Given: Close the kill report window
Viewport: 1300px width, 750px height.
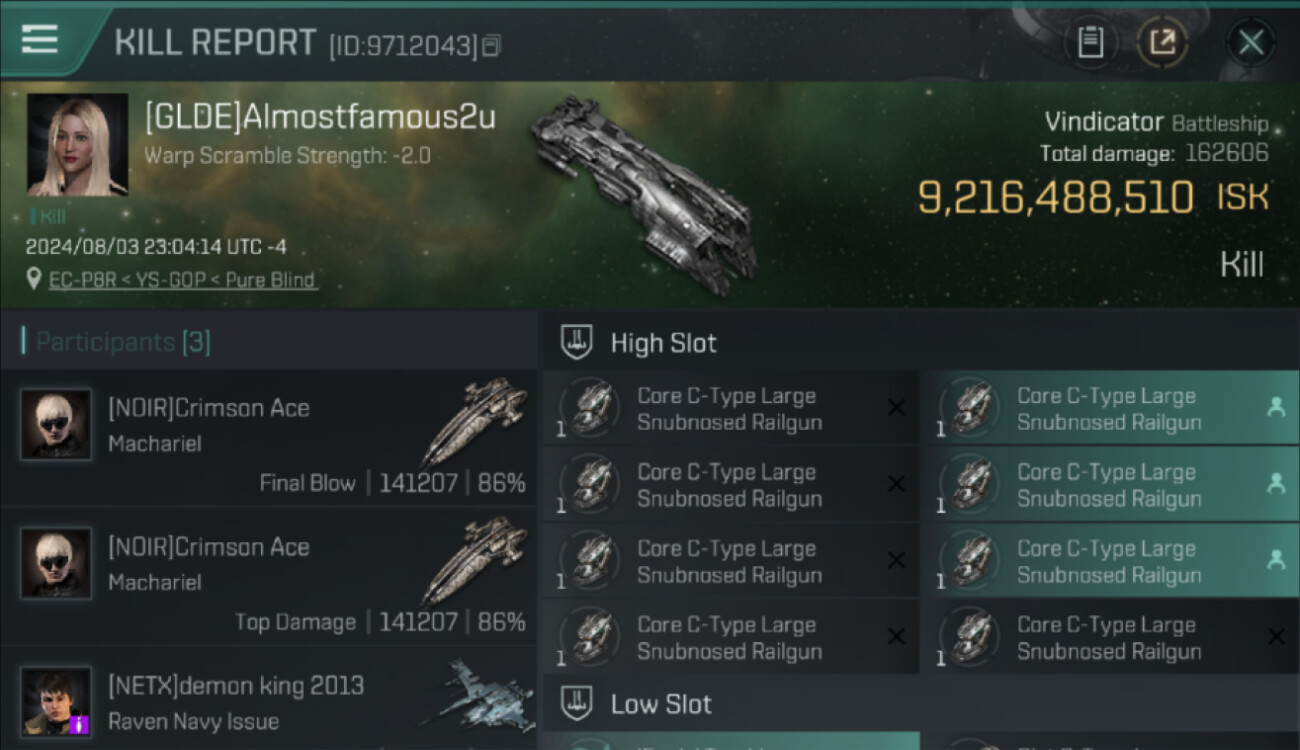Looking at the screenshot, I should 1251,42.
